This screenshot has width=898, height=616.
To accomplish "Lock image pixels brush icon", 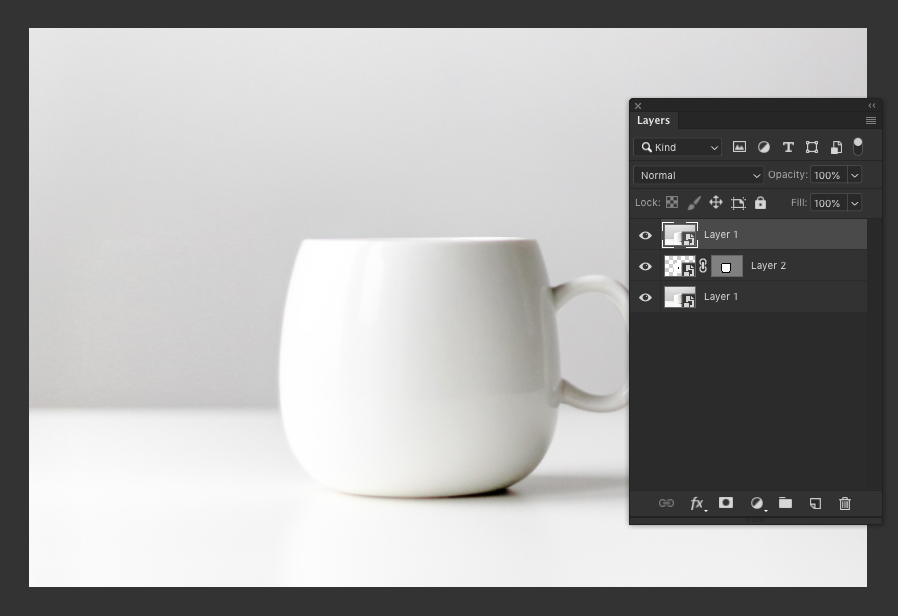I will (694, 203).
